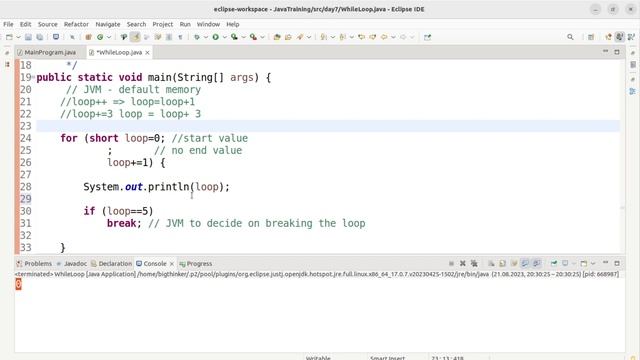Toggle console Word Wrap icon
This screenshot has width=640, height=360.
coord(514,264)
